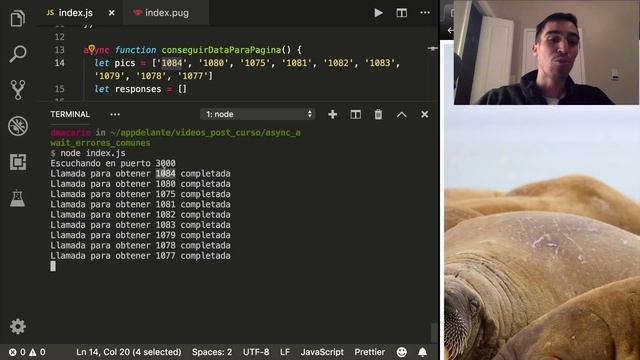Viewport: 640px width, 360px height.
Task: Run the code with play button
Action: click(x=378, y=13)
